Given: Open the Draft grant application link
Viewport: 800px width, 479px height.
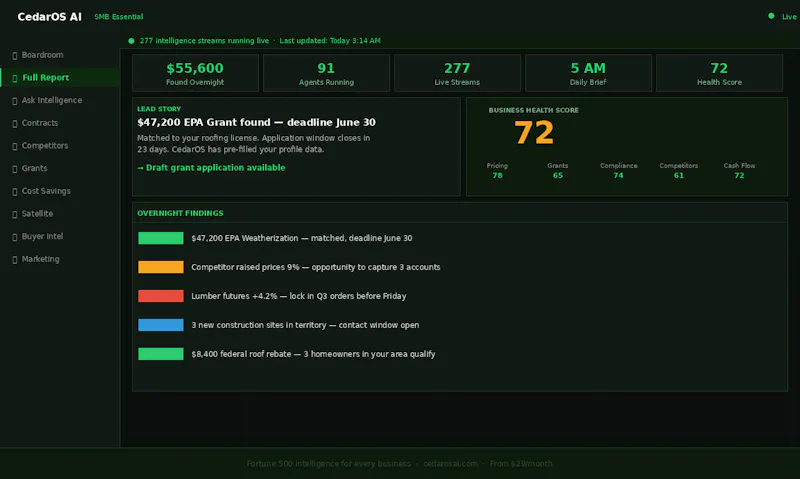Looking at the screenshot, I should point(211,167).
